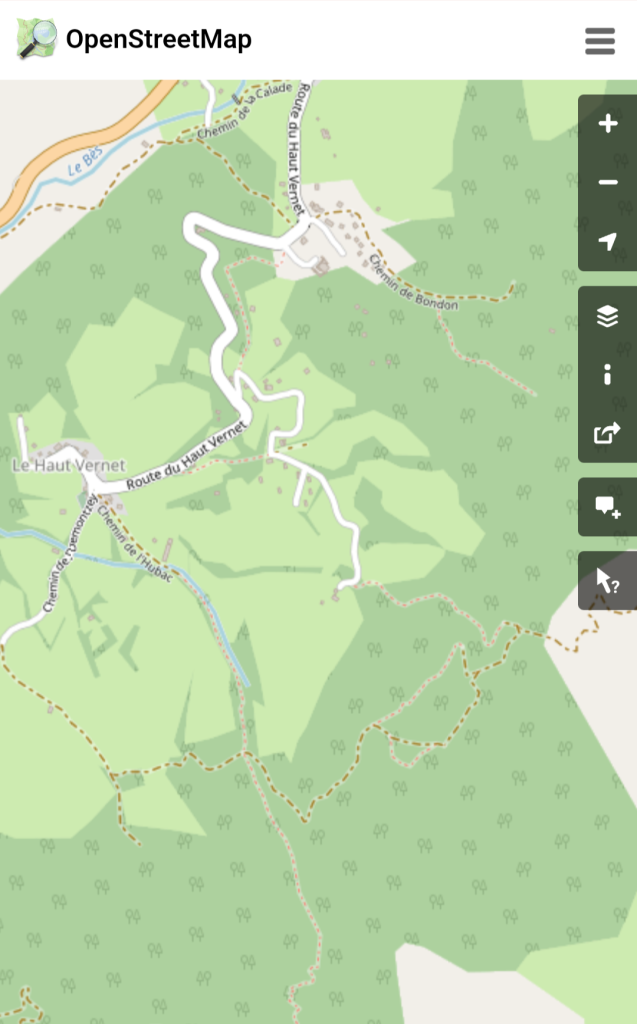The height and width of the screenshot is (1024, 637).
Task: Open the share map panel
Action: click(608, 433)
